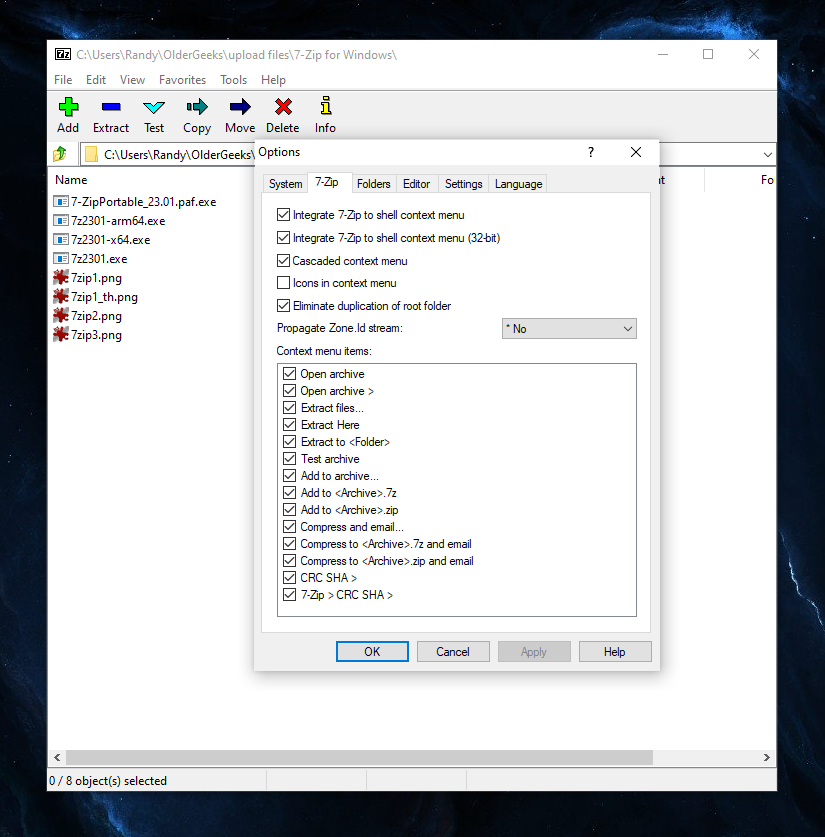Click the Apply button
The height and width of the screenshot is (837, 825).
tap(534, 652)
